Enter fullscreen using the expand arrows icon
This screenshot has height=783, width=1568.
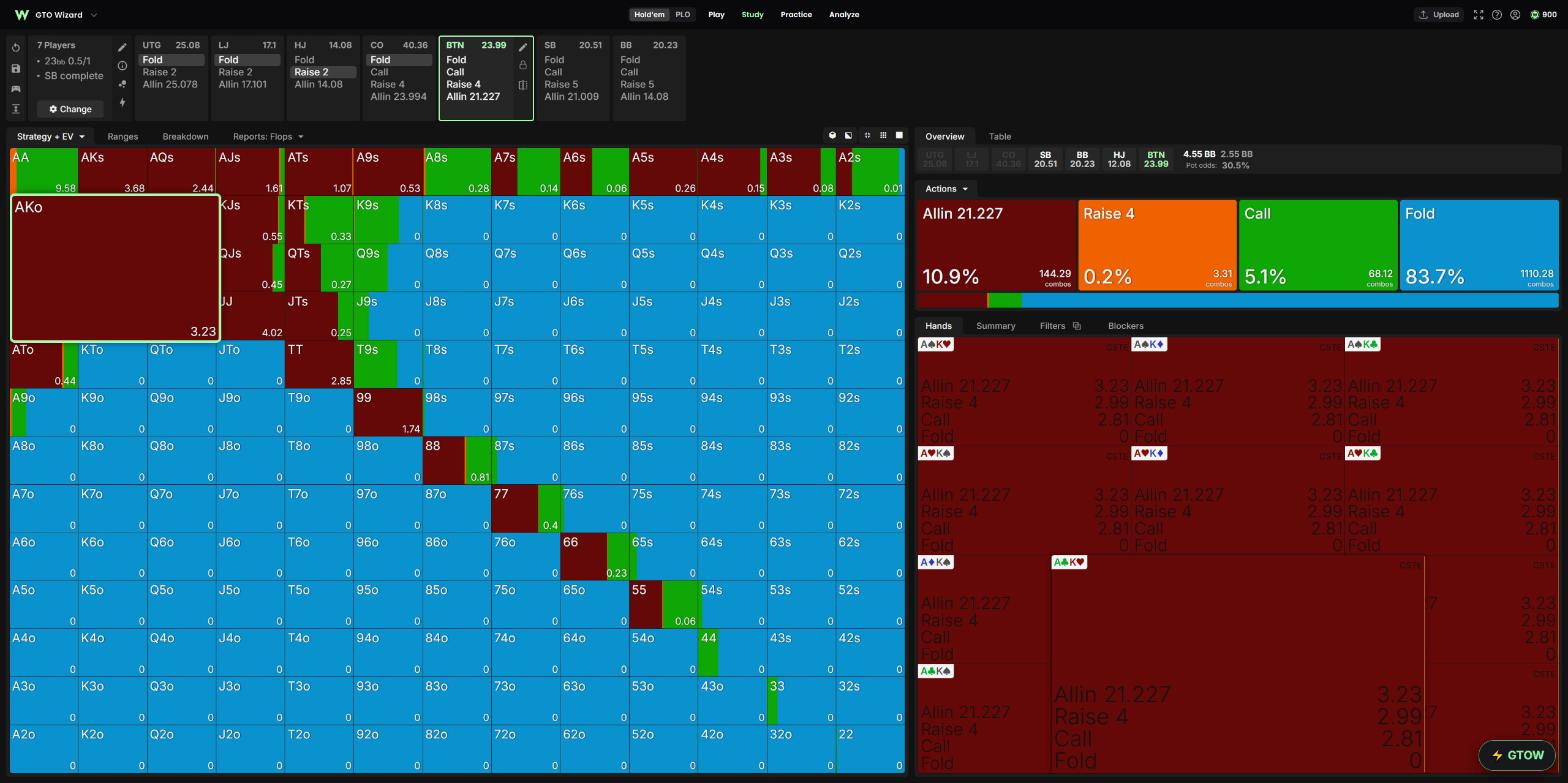coord(1478,15)
